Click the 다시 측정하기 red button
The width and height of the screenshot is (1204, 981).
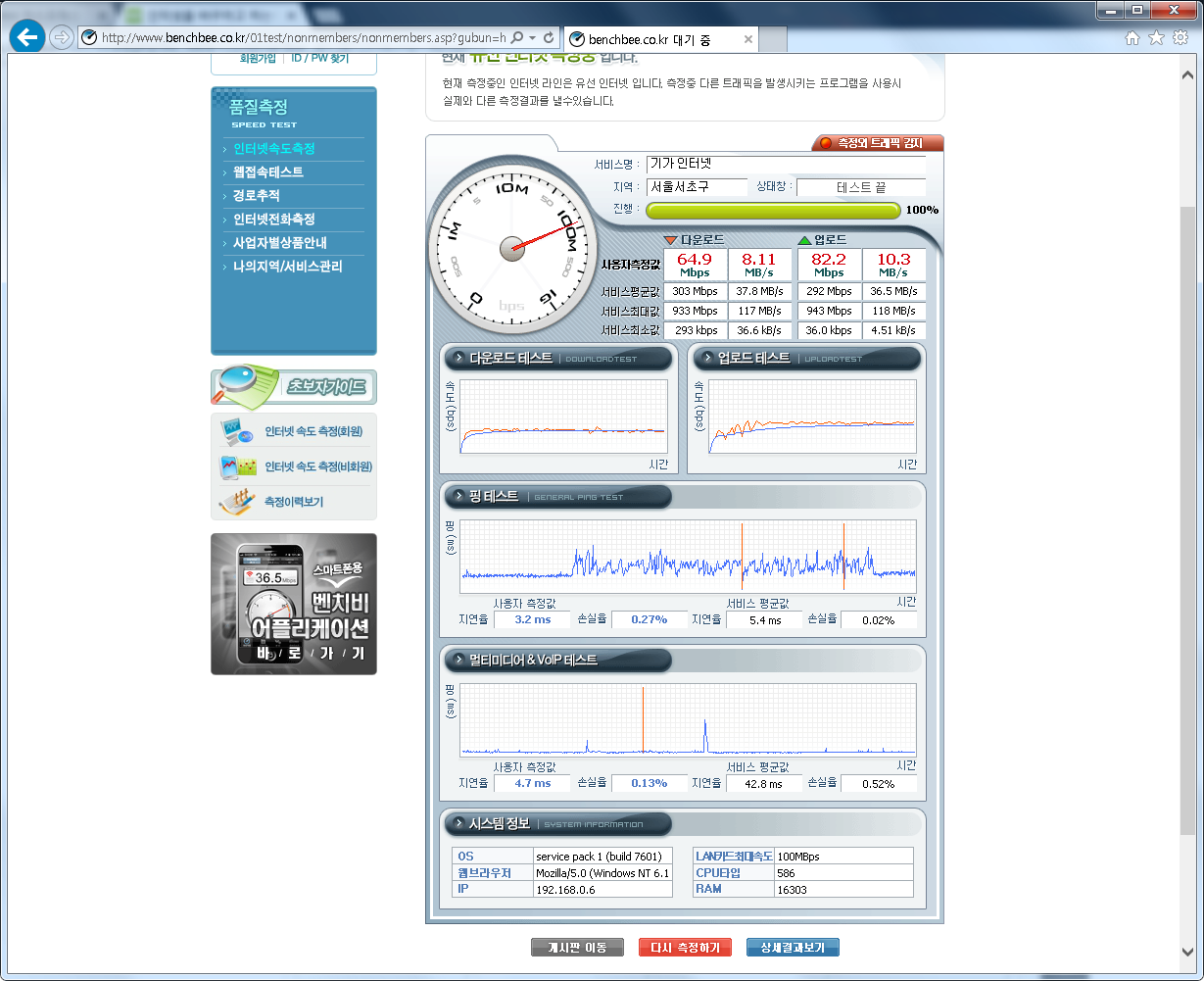click(x=686, y=948)
